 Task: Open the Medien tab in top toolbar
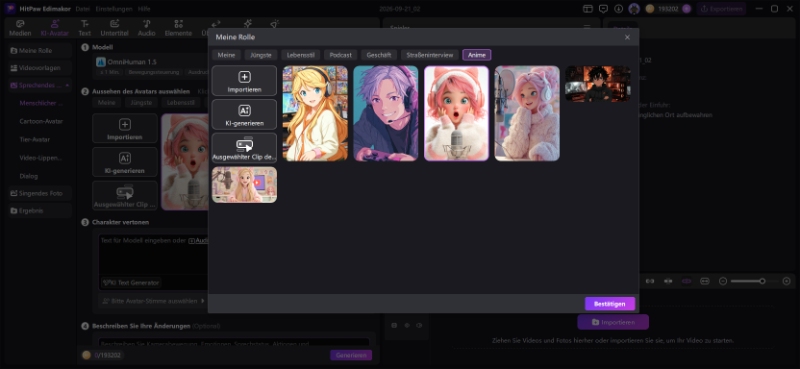point(20,28)
